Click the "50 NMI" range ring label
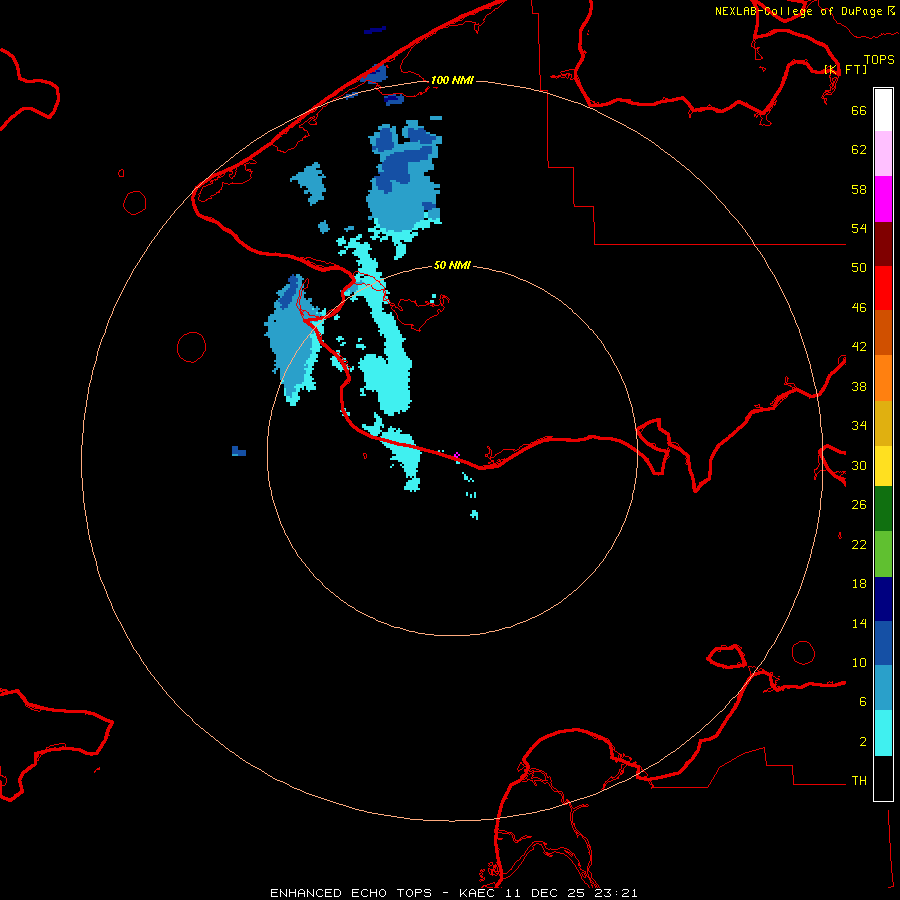Viewport: 900px width, 900px height. (452, 265)
